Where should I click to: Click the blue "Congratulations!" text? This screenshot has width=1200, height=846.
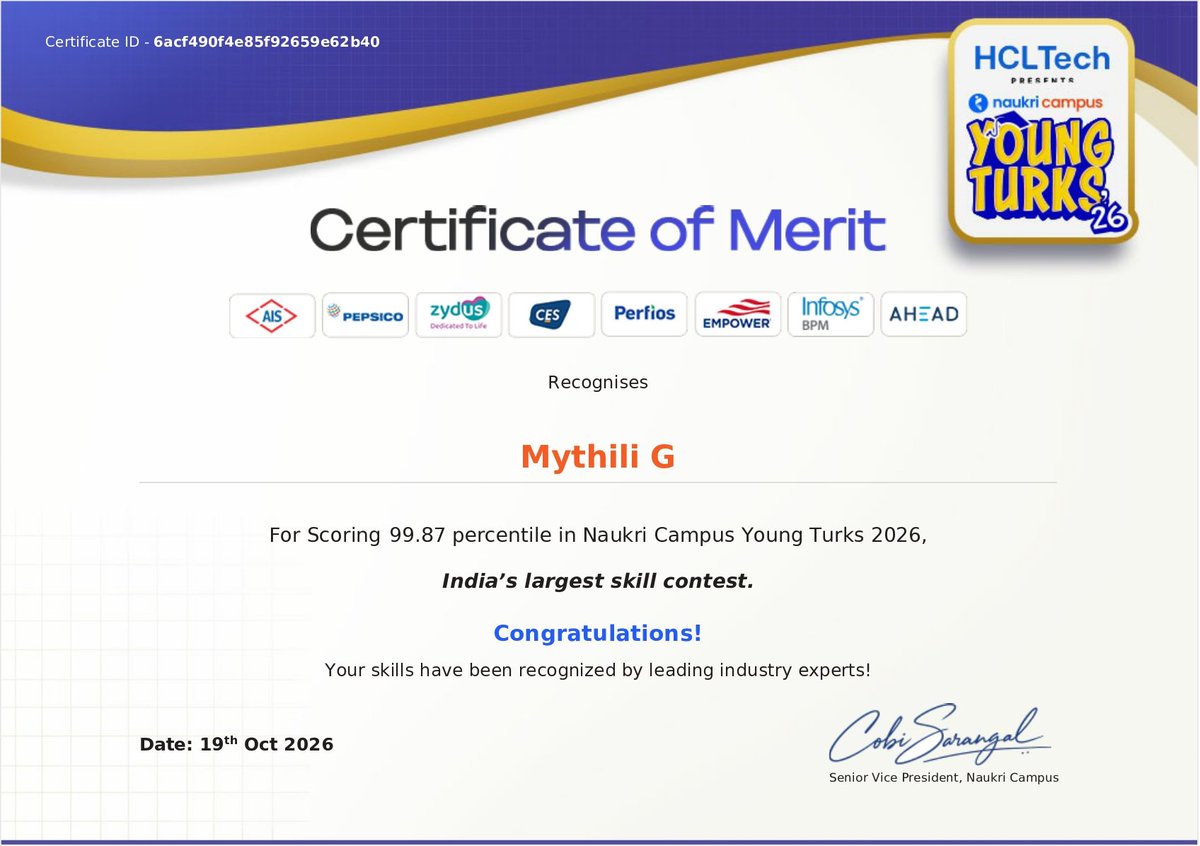coord(598,633)
